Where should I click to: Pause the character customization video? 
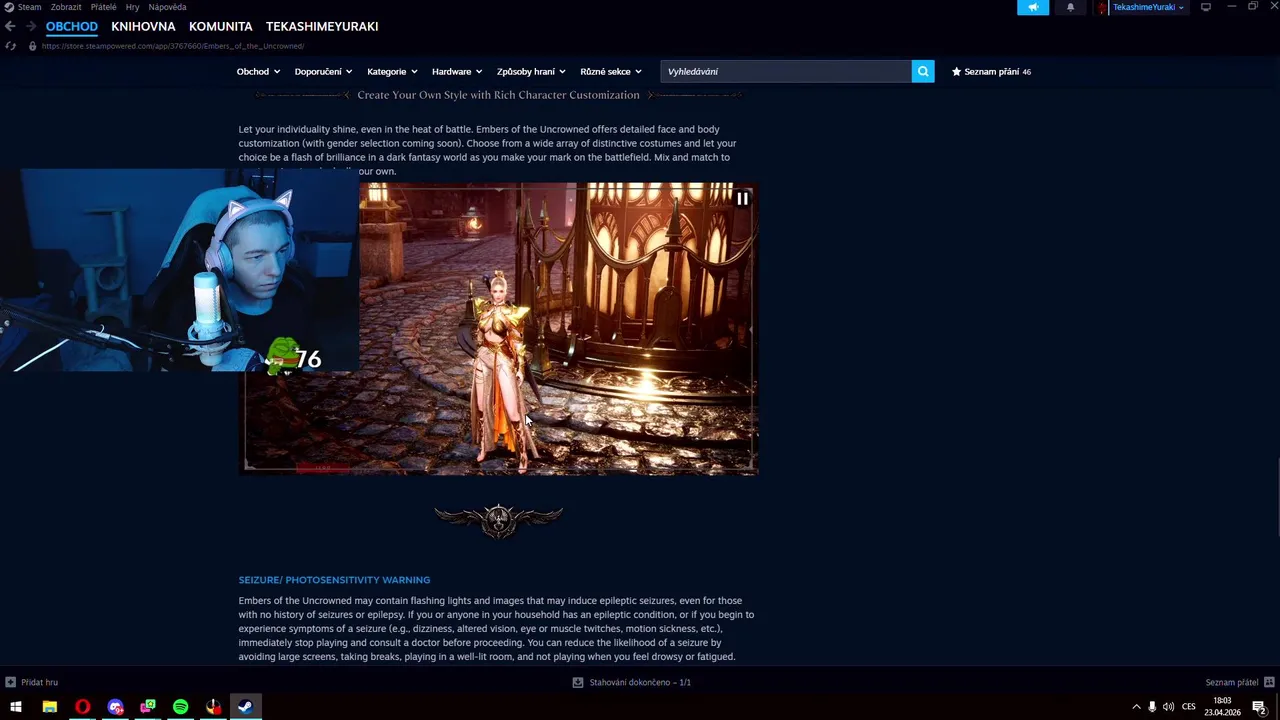(x=742, y=198)
